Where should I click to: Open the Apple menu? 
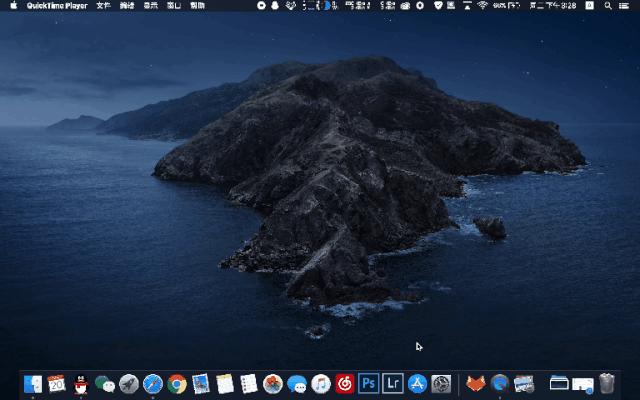point(13,5)
